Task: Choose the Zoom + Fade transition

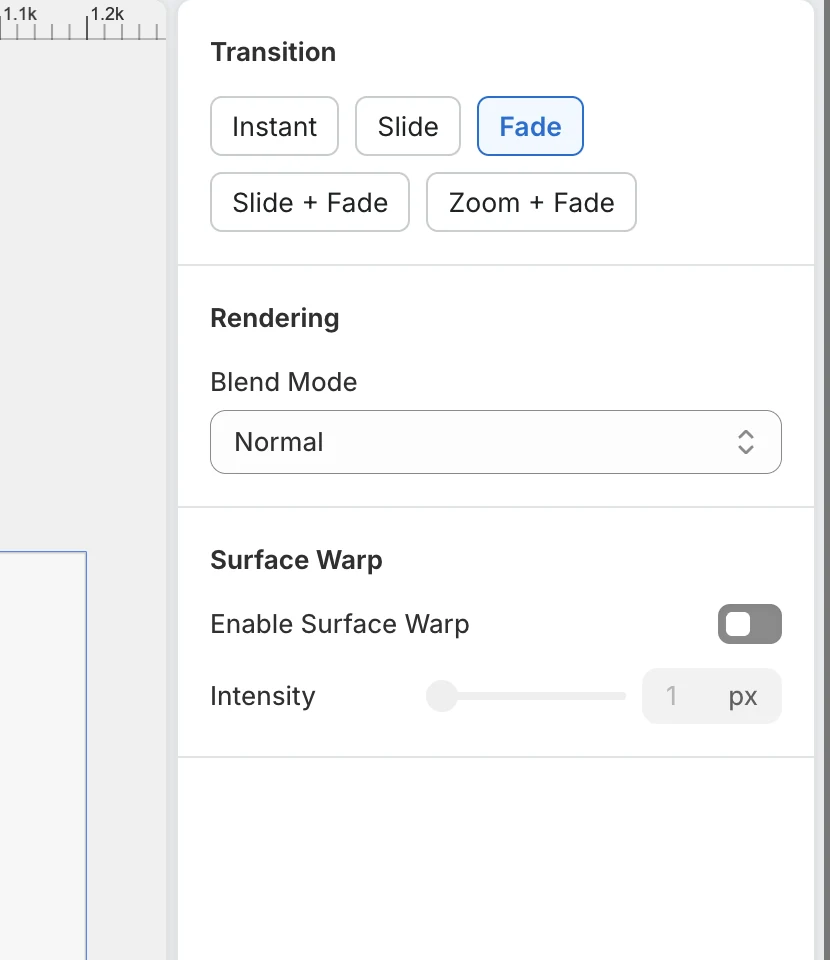Action: click(531, 202)
